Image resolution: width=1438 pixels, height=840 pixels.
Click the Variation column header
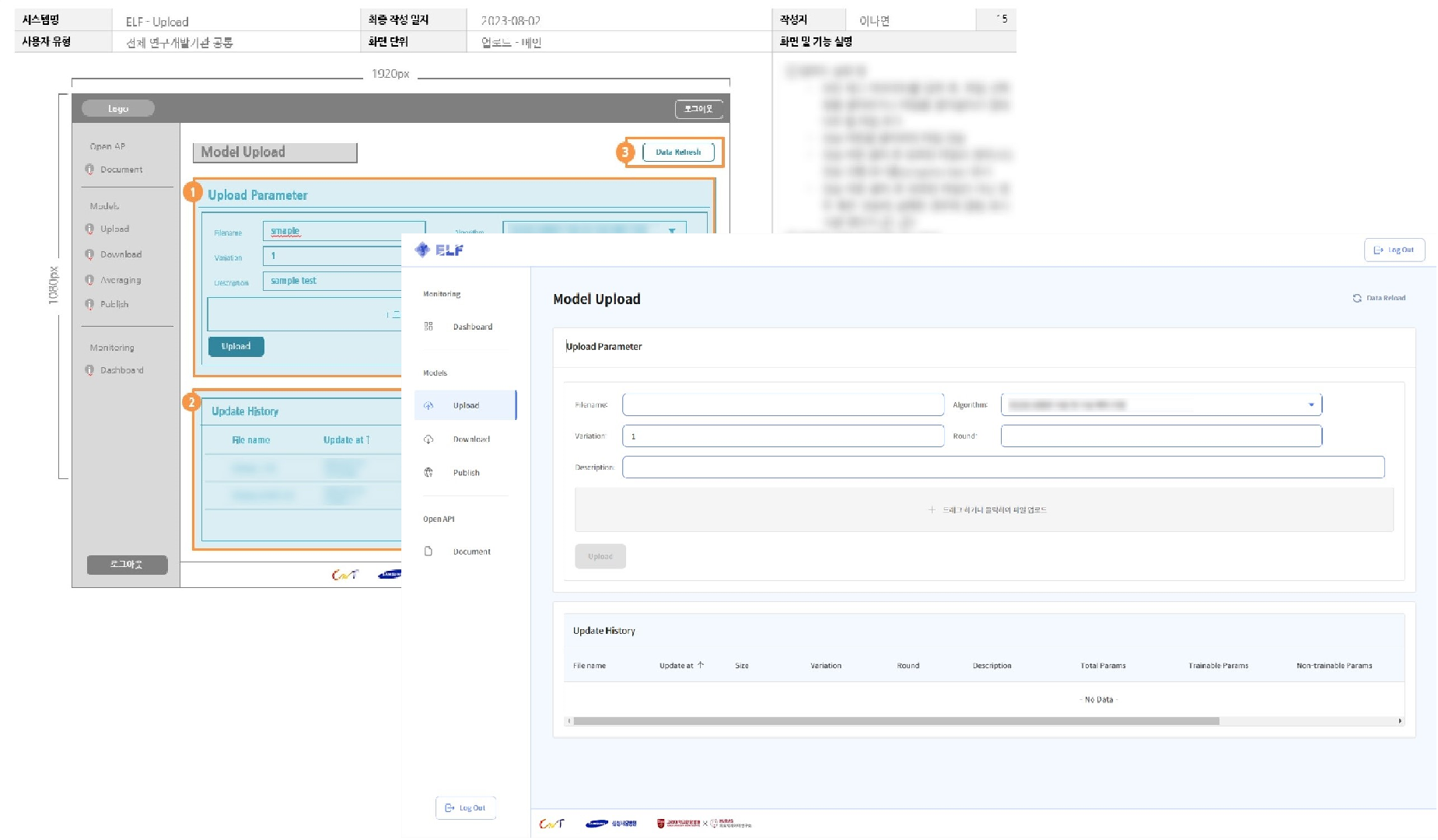[826, 666]
